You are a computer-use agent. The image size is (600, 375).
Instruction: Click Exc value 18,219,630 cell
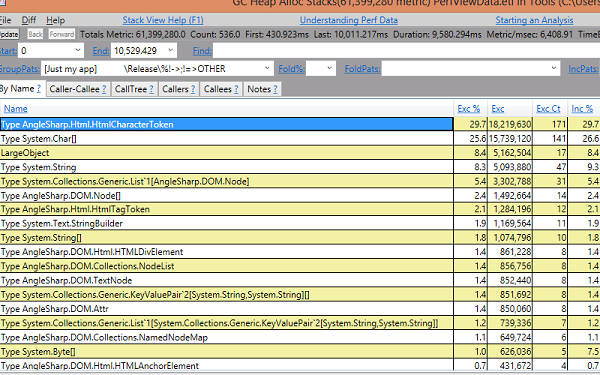[x=510, y=124]
